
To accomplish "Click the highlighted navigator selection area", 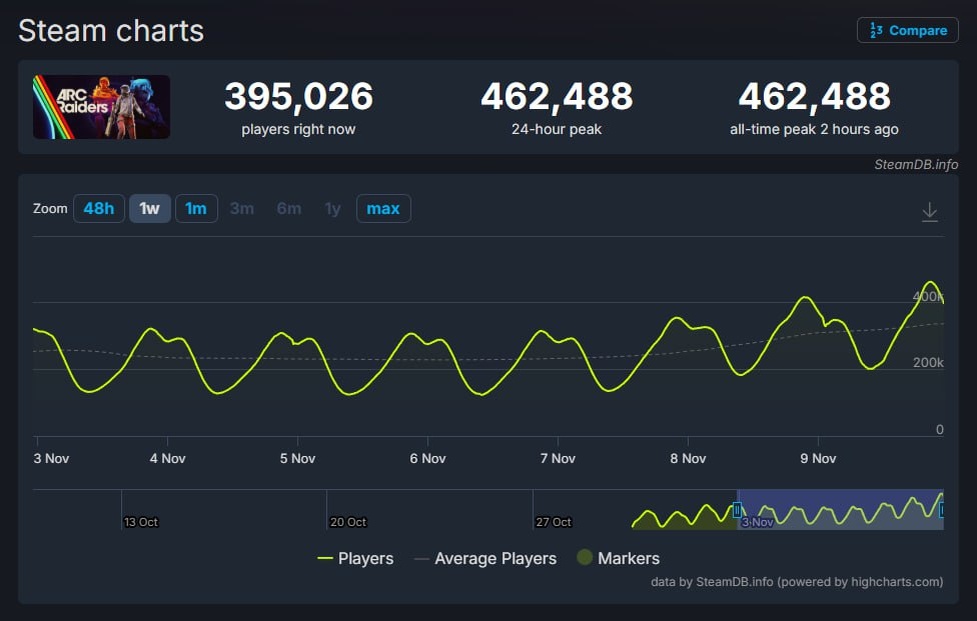I will coord(840,510).
